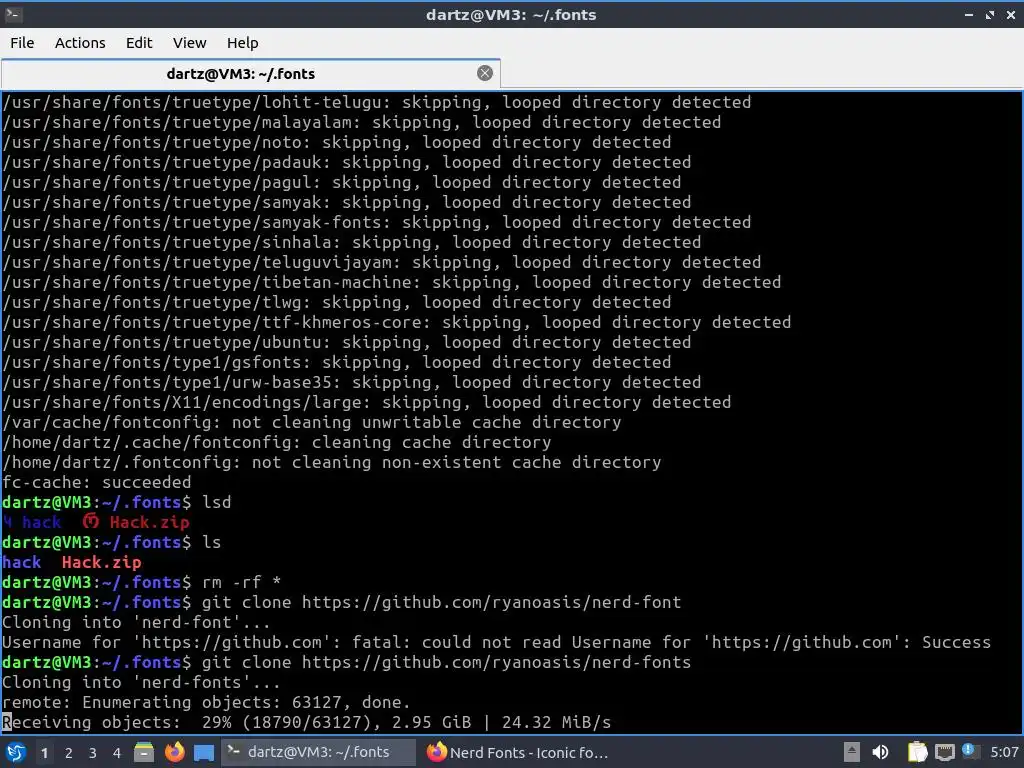The height and width of the screenshot is (768, 1024).
Task: Click the ttf-khmeros-core skipping line
Action: pyautogui.click(x=396, y=323)
